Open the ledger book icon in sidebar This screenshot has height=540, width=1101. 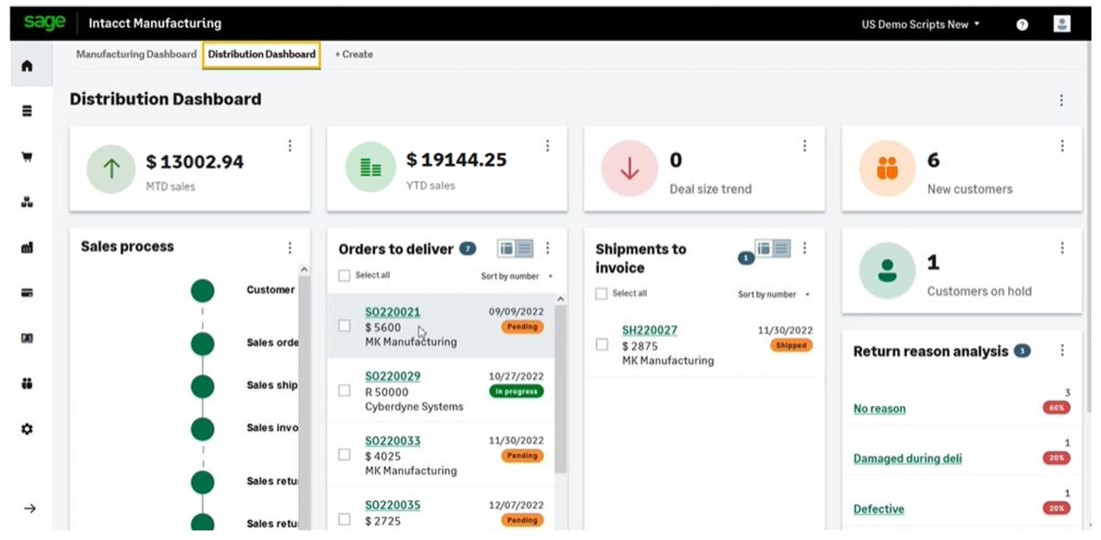(27, 338)
